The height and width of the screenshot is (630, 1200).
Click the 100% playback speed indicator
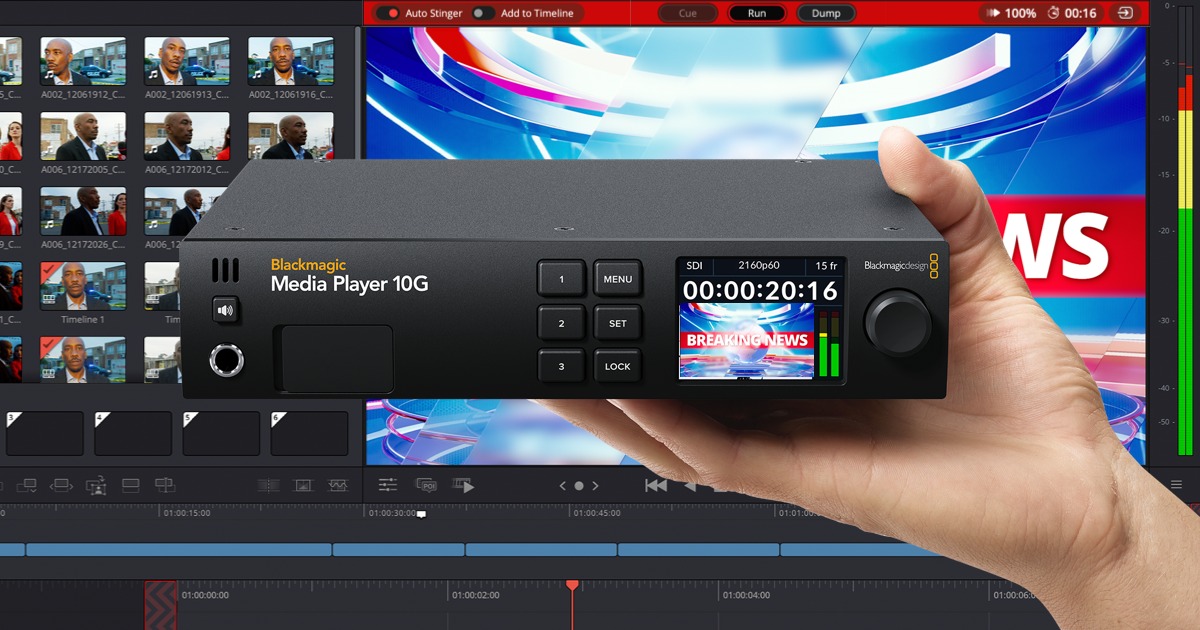pyautogui.click(x=1012, y=13)
